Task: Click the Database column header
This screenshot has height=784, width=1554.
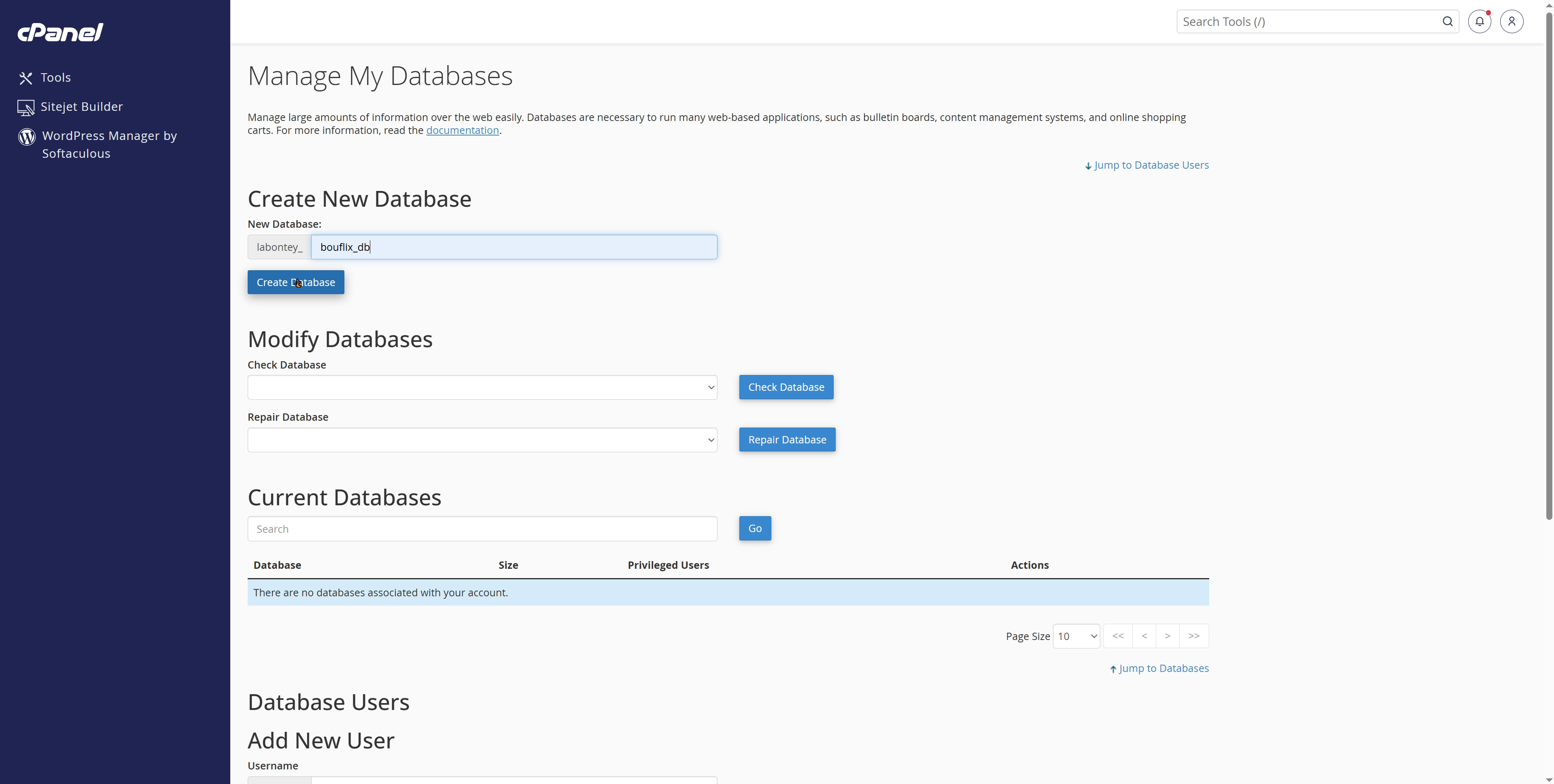Action: tap(277, 565)
